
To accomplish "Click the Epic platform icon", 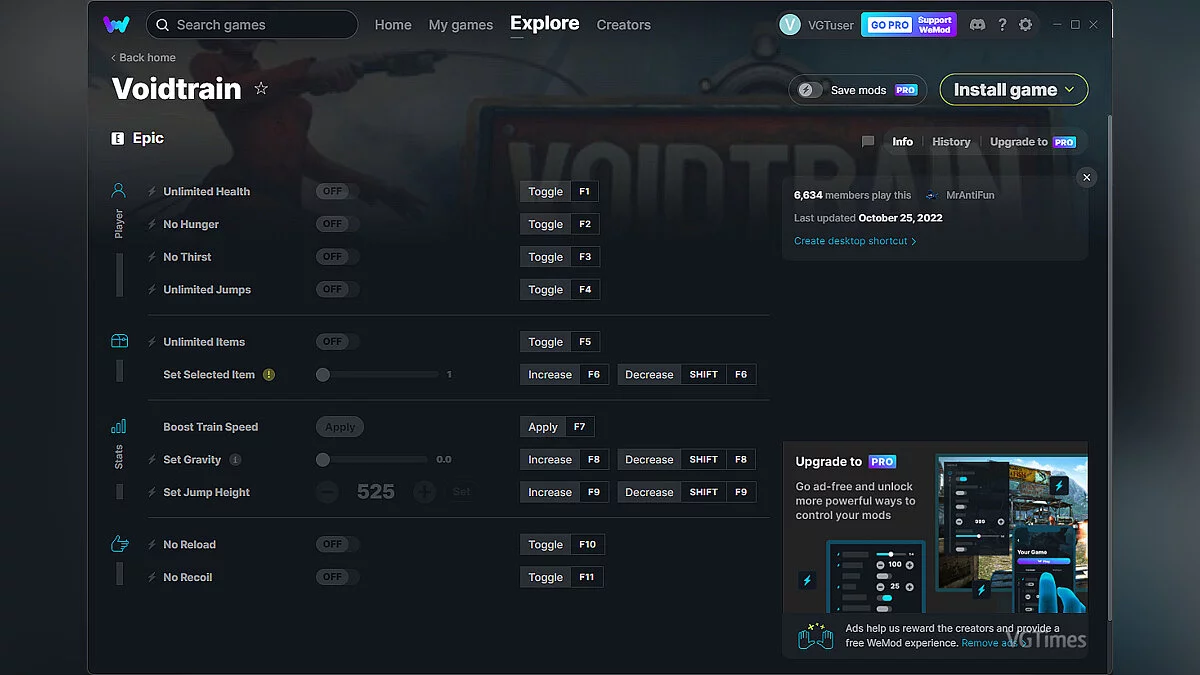I will [118, 139].
